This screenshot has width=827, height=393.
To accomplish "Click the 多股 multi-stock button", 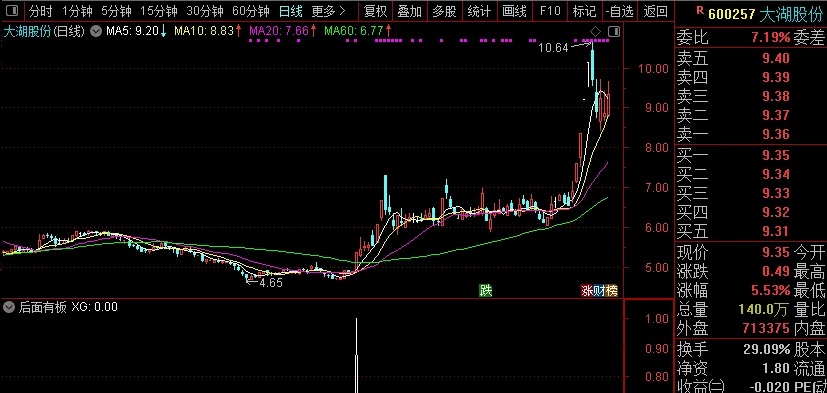I will 444,11.
